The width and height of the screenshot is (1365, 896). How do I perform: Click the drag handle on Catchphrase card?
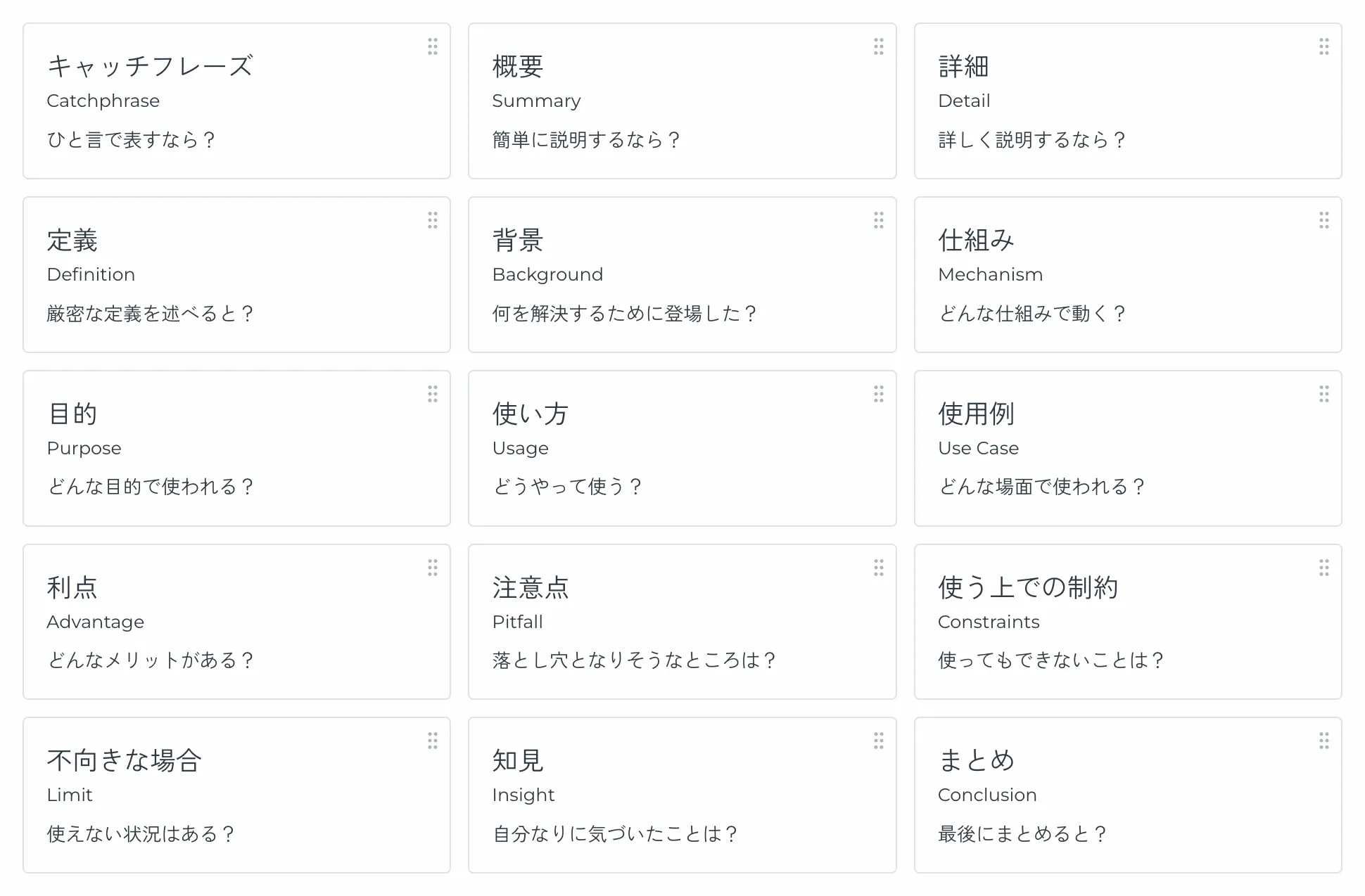[433, 46]
